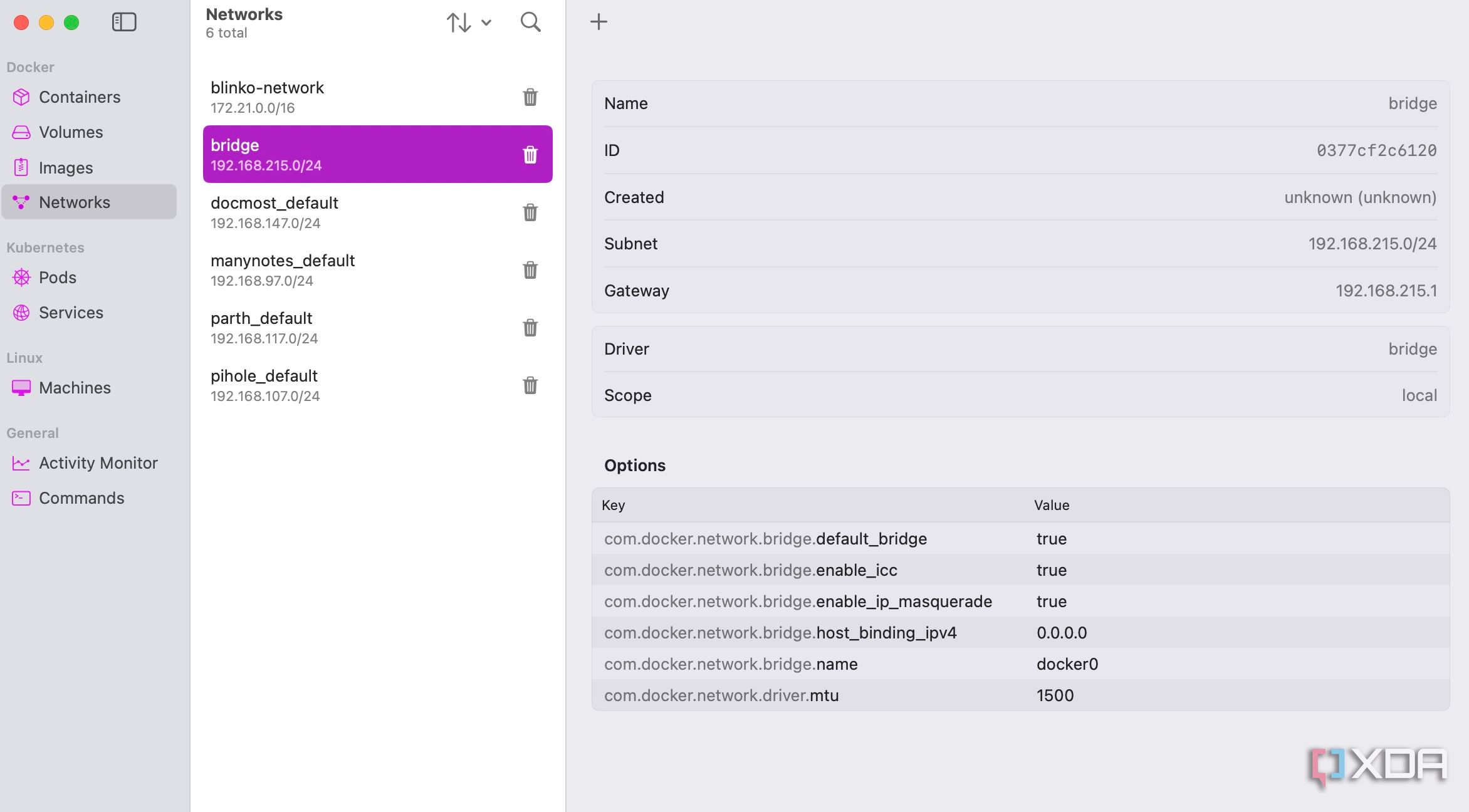Delete the parth_default network
Viewport: 1469px width, 812px height.
(530, 328)
